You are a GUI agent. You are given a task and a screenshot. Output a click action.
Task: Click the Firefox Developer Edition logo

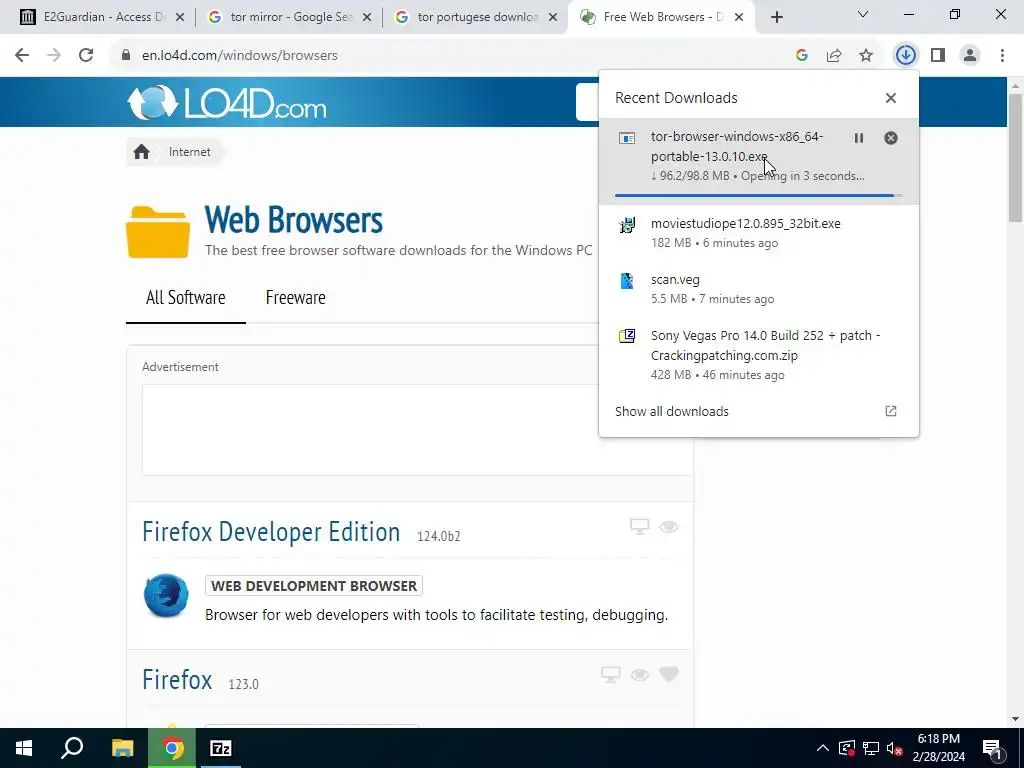pos(166,596)
